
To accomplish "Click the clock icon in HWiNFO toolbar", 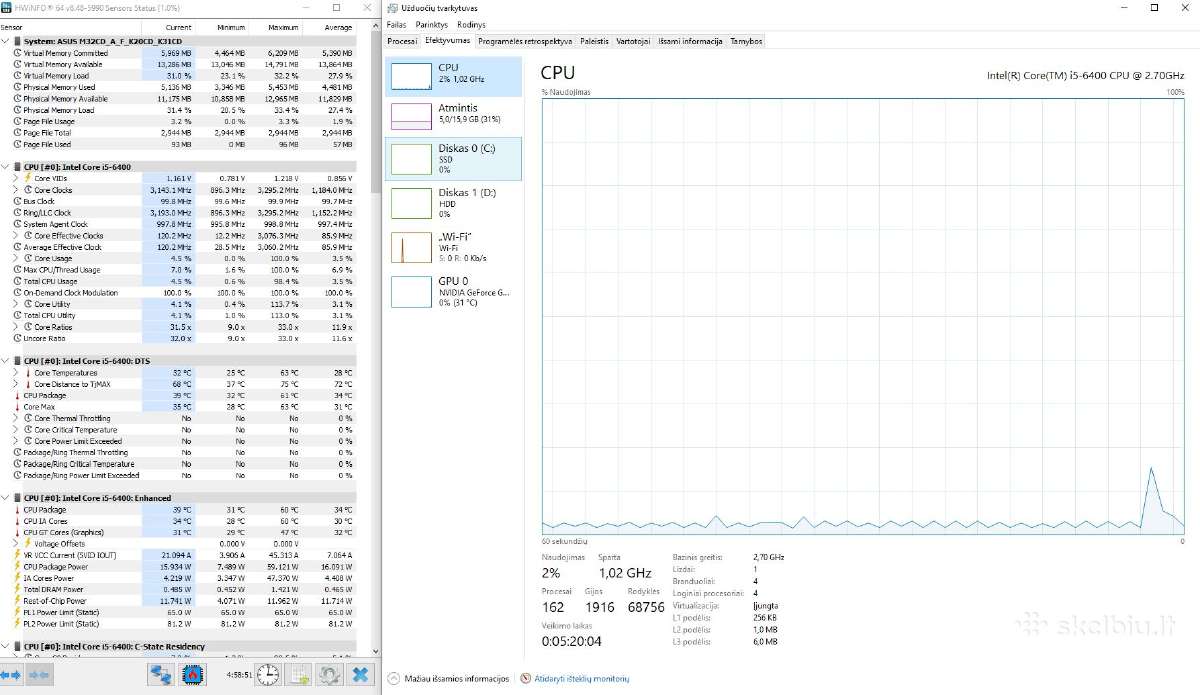I will click(268, 674).
